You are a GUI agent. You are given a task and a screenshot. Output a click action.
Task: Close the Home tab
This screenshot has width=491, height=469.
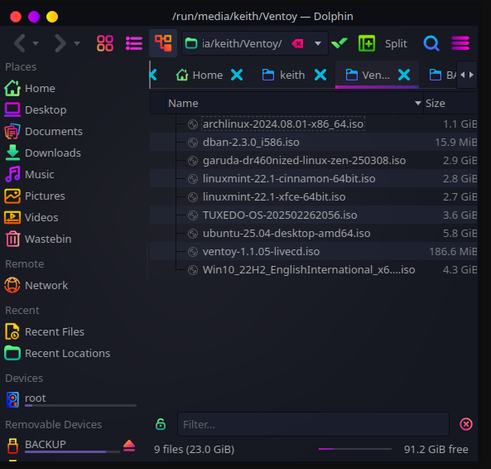237,75
